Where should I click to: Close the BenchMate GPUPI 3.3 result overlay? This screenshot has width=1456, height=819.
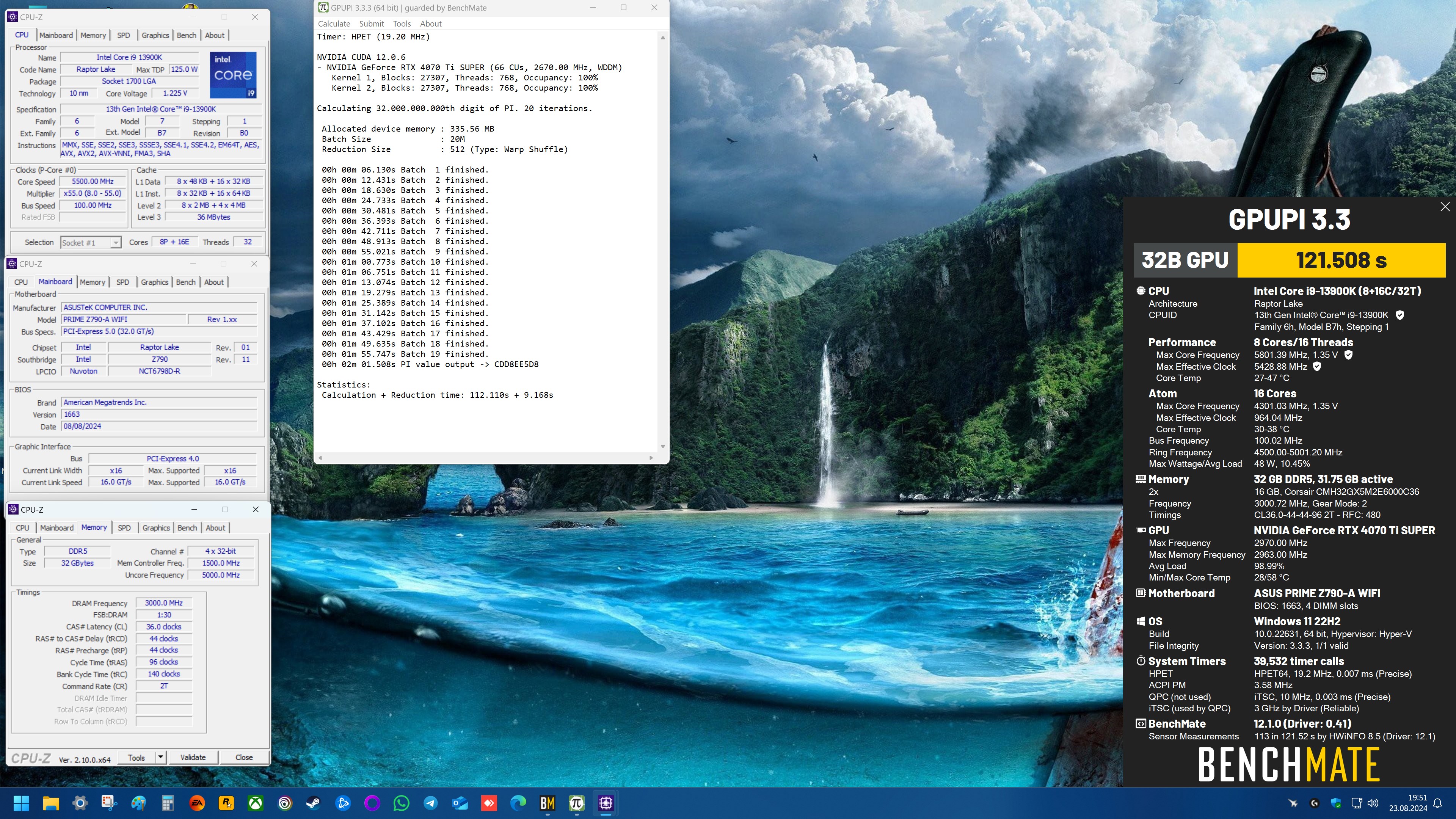pos(1445,207)
